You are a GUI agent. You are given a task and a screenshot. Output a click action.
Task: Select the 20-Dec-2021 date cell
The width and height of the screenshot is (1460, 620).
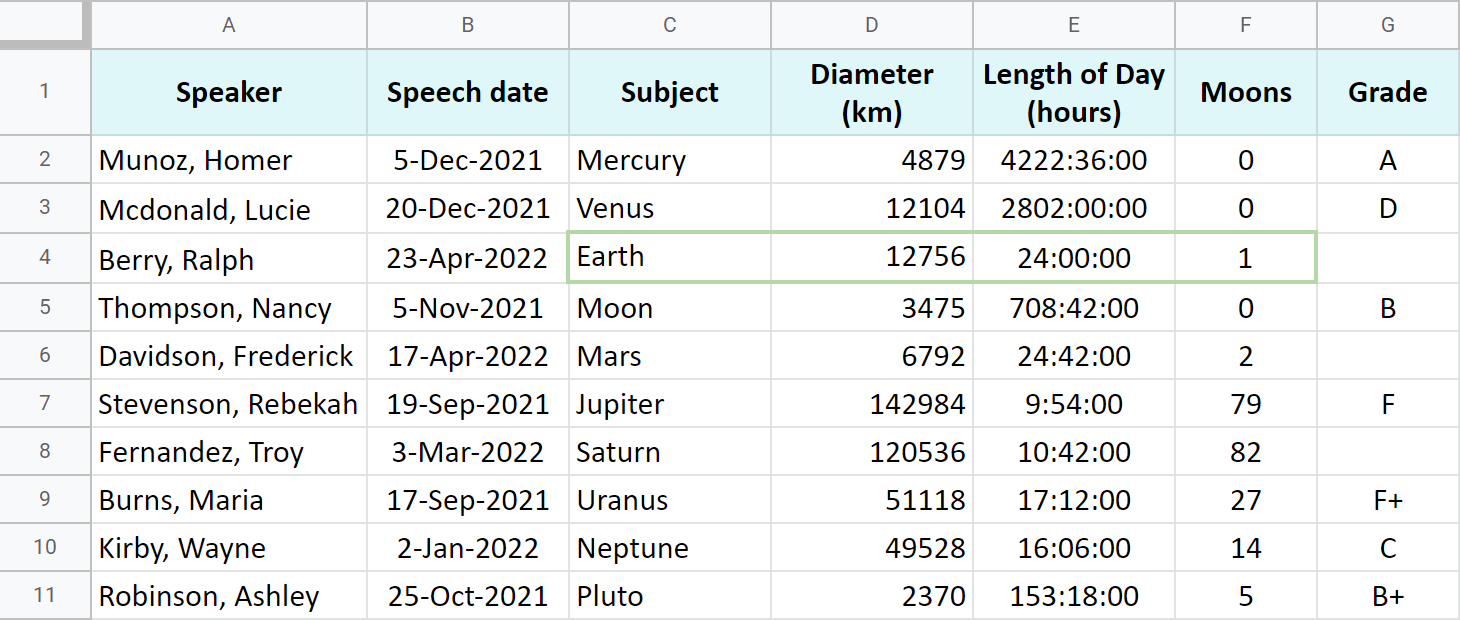(467, 208)
